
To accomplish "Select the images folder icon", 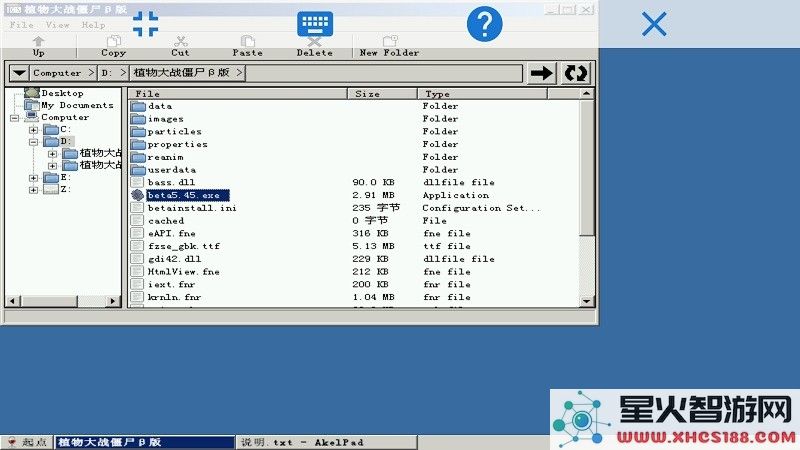I will [x=138, y=119].
